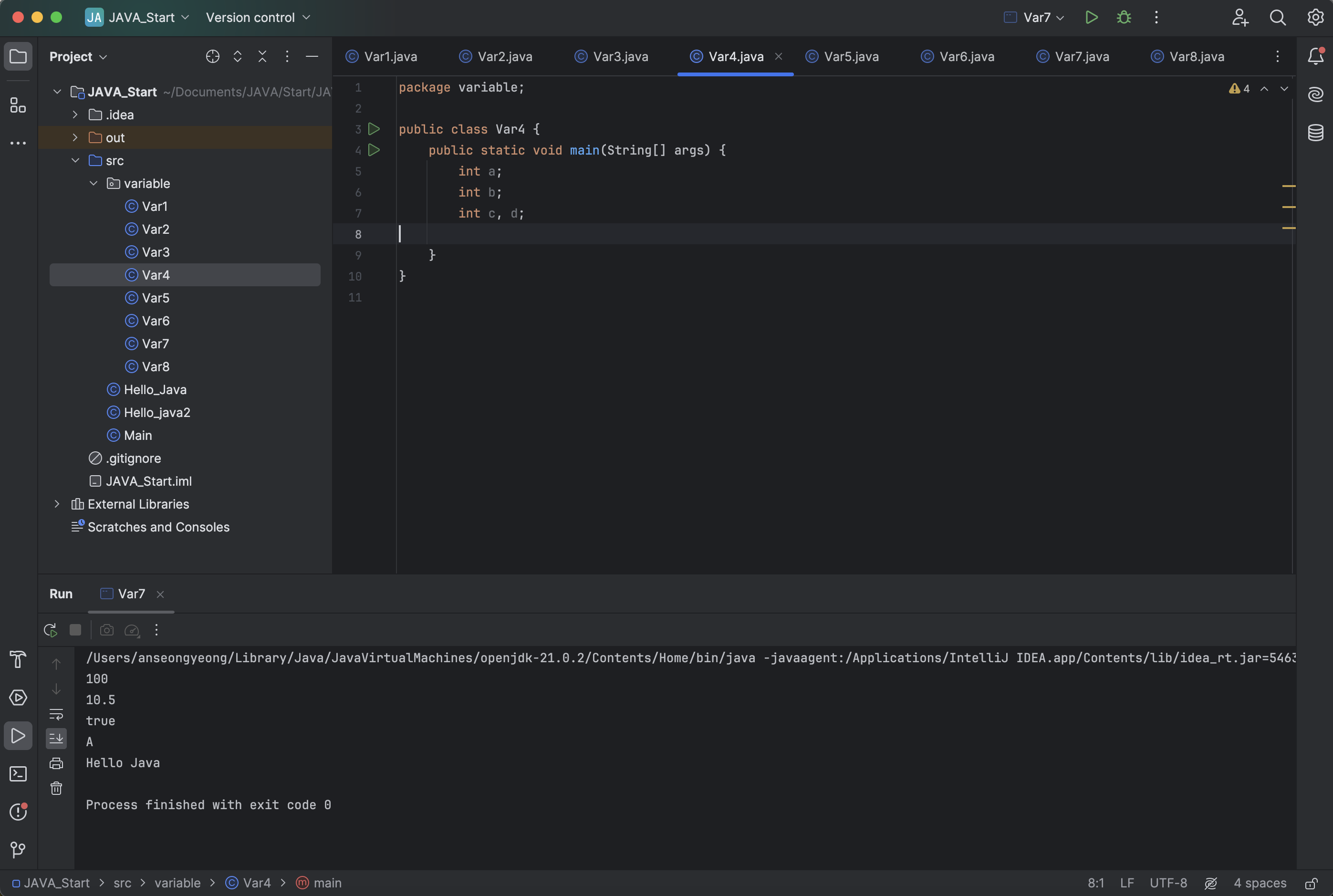Open the Terminal tool window
Screen dimensions: 1333x896
point(18,774)
